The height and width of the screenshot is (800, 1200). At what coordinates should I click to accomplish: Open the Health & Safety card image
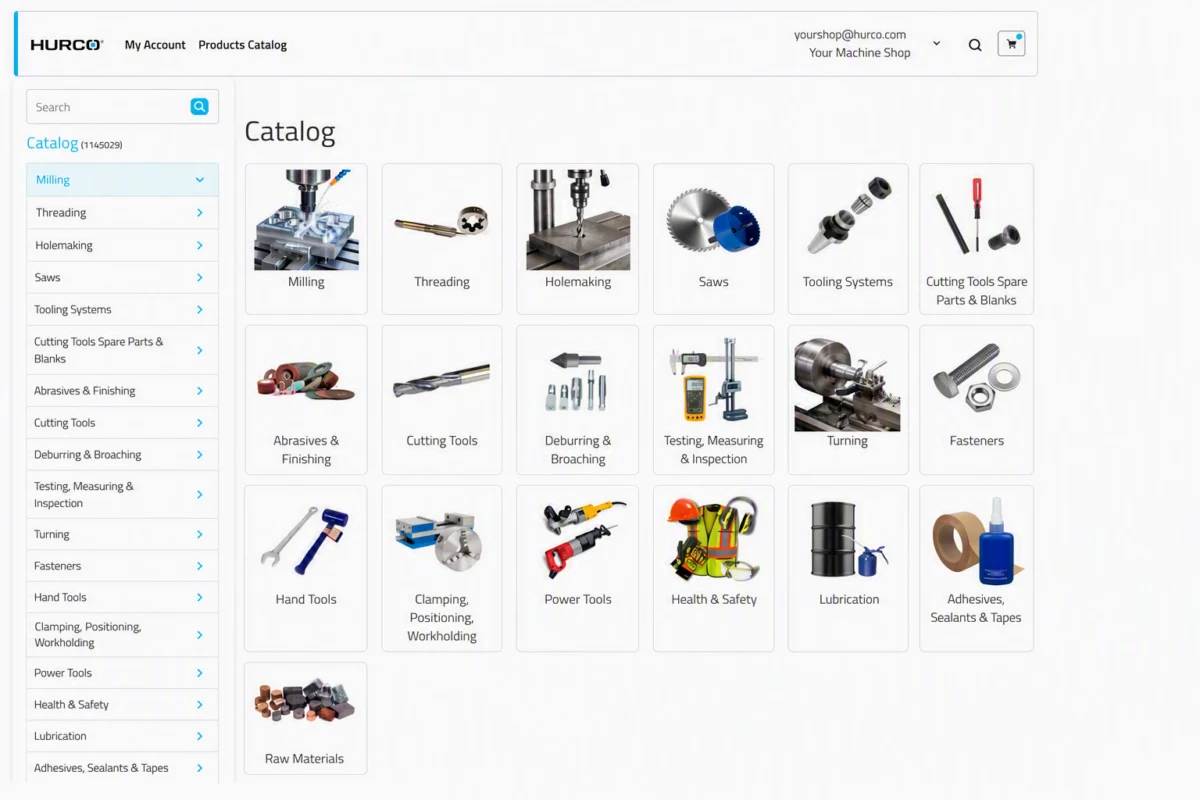coord(714,539)
